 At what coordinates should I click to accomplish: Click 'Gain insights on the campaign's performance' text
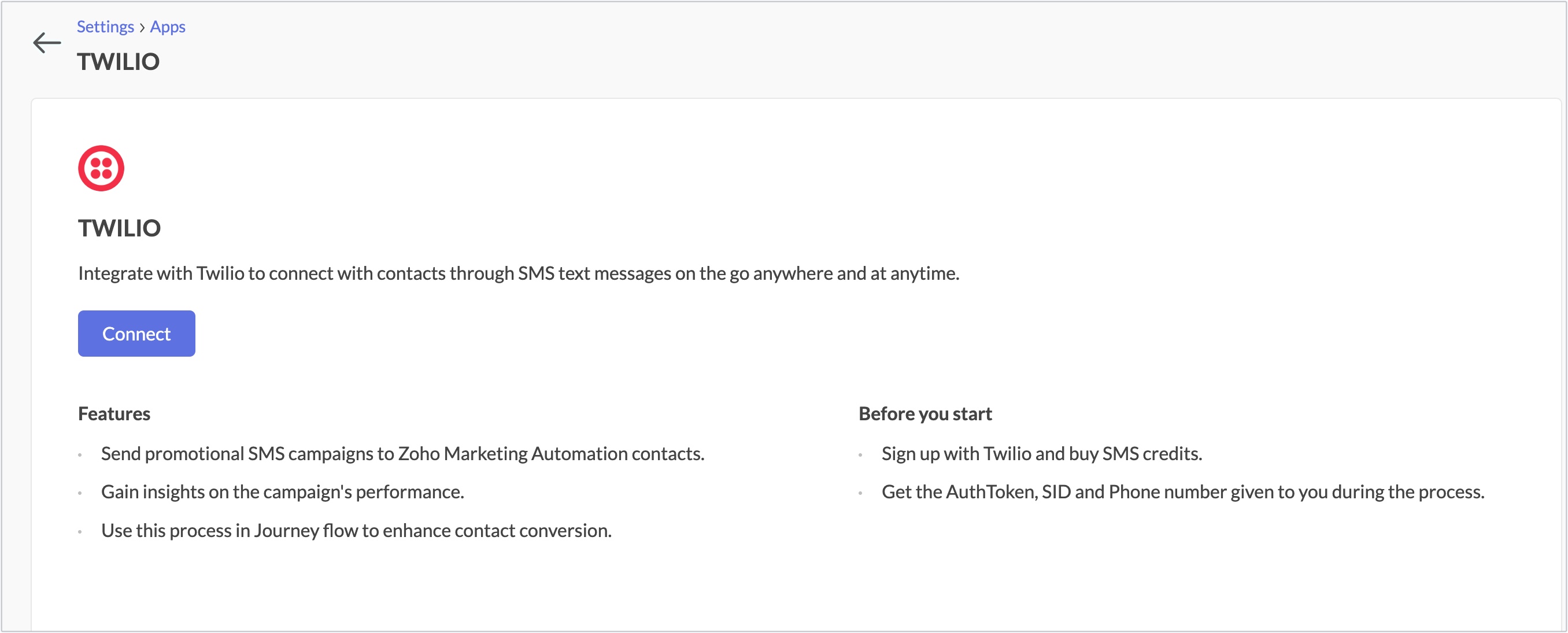tap(282, 492)
